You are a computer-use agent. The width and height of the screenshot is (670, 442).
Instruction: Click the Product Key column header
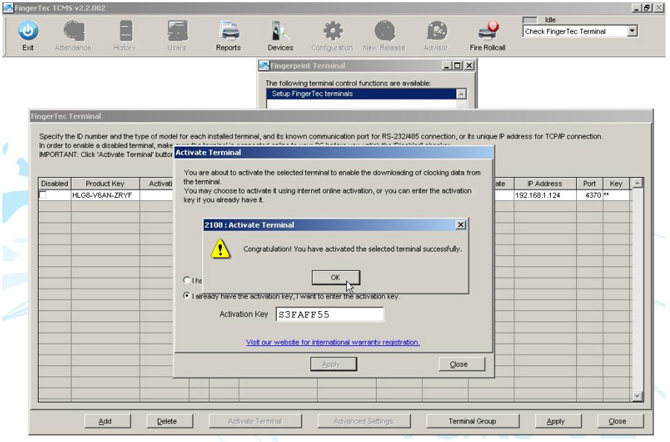[105, 183]
